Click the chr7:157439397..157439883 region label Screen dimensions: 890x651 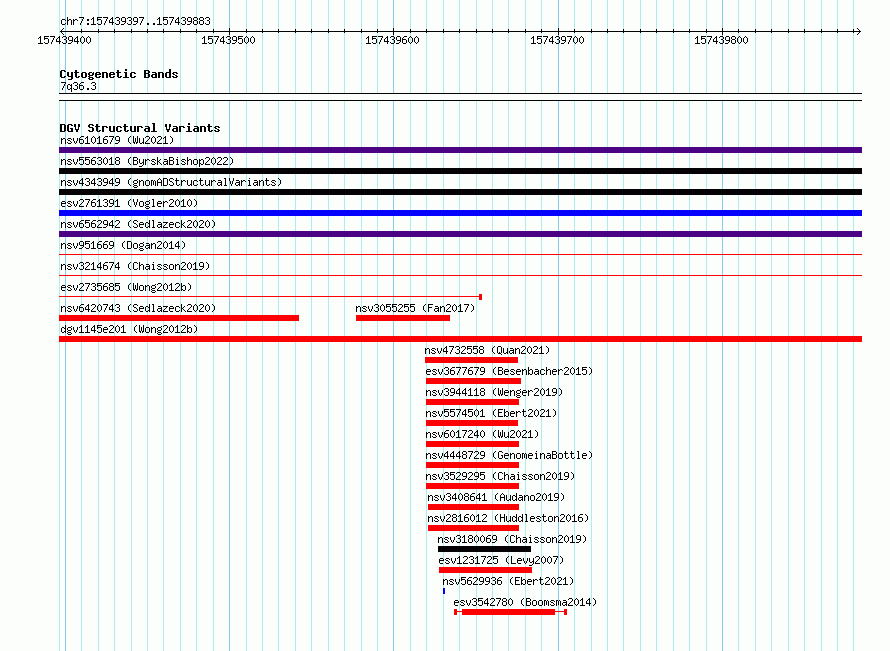(x=135, y=21)
